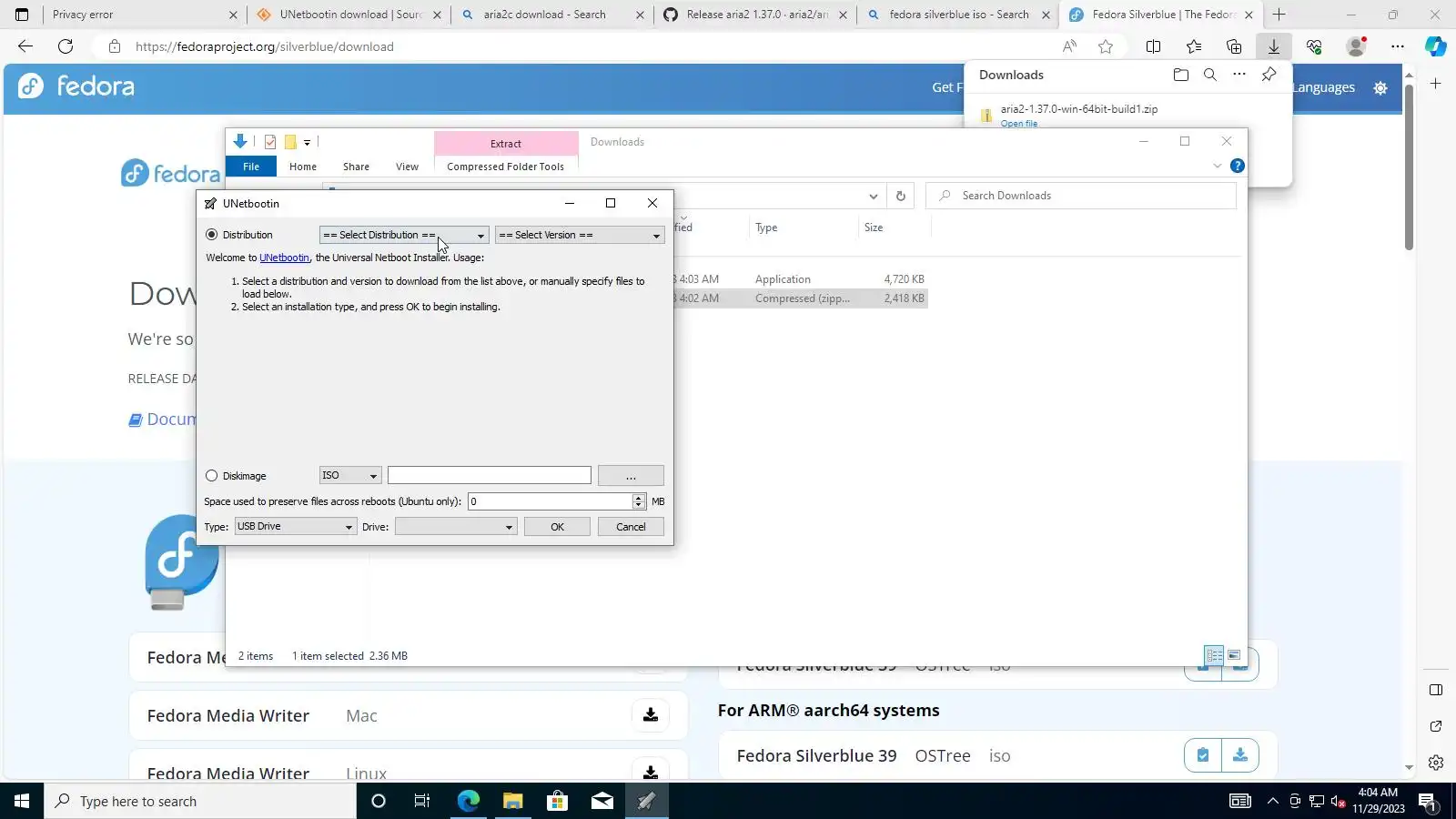Viewport: 1456px width, 819px height.
Task: Browse for disk image with the ... button
Action: click(631, 476)
